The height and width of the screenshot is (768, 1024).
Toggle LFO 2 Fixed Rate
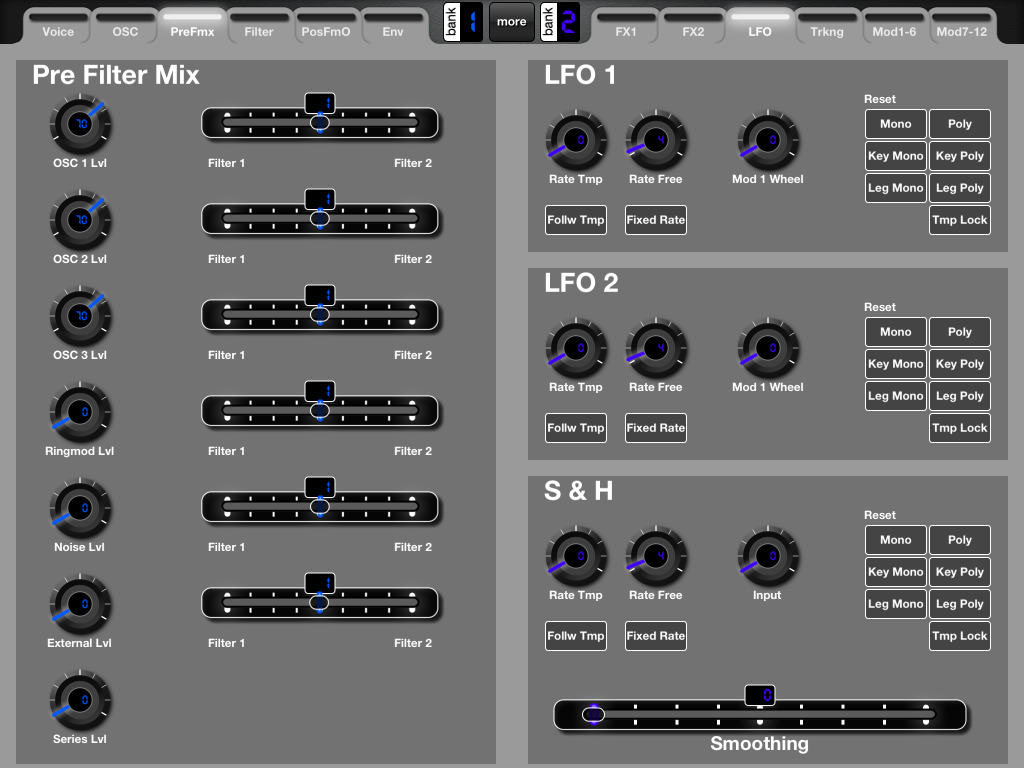656,428
